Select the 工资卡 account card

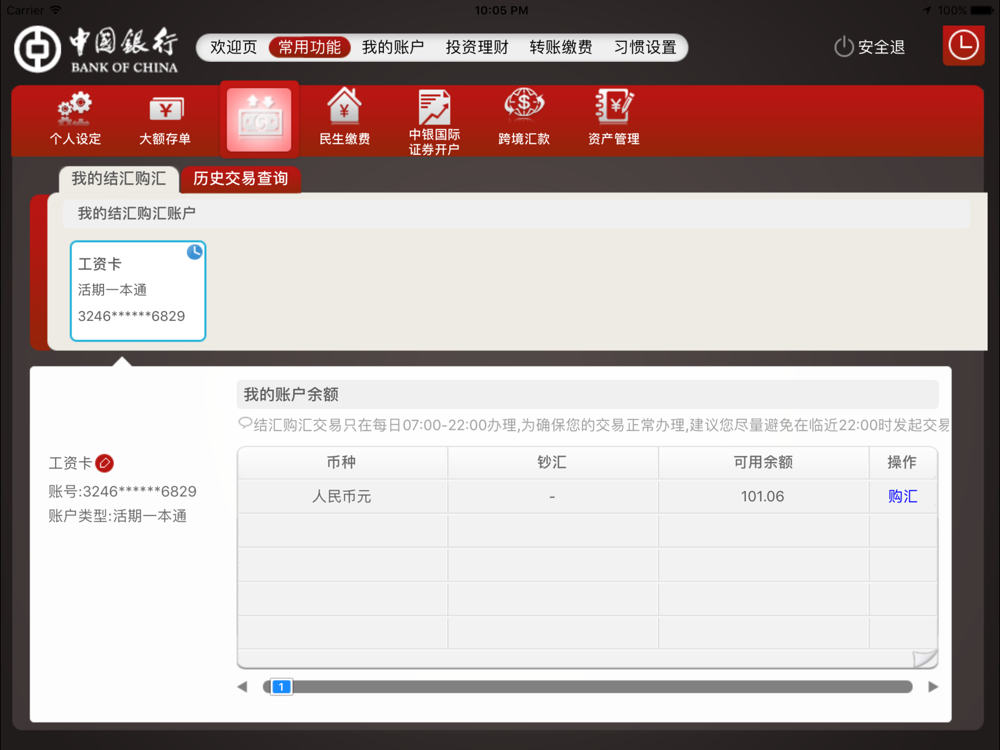tap(137, 291)
